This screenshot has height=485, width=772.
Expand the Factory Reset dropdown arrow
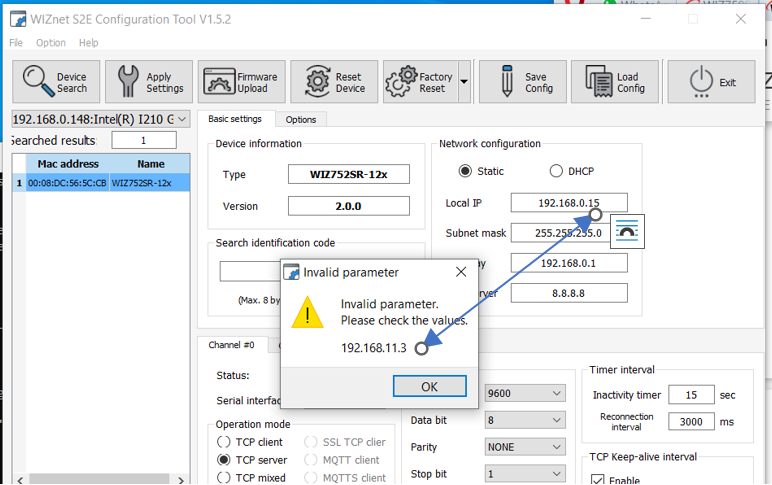point(464,82)
